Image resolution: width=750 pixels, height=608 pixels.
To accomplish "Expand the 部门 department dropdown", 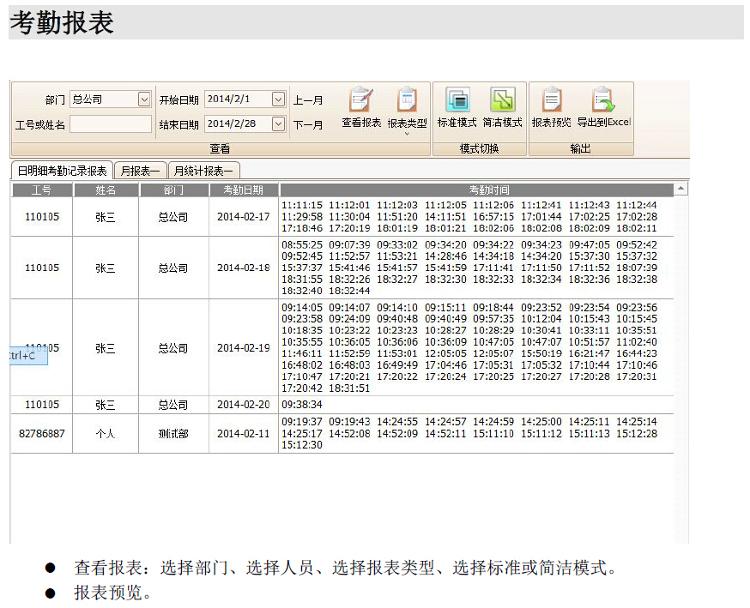I will click(144, 100).
